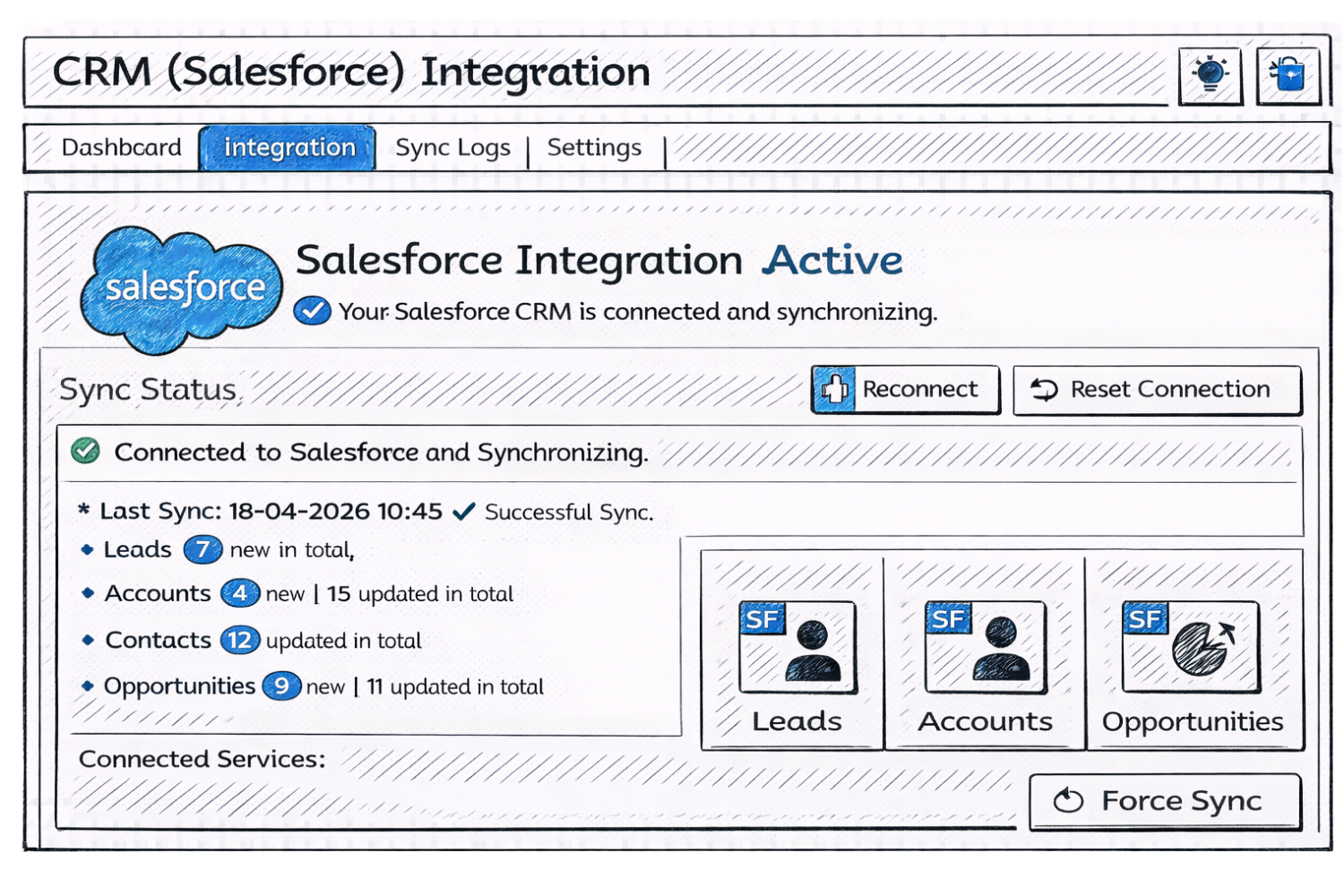This screenshot has height=896, width=1344.
Task: Click the Accounts label under the card
Action: click(x=985, y=721)
